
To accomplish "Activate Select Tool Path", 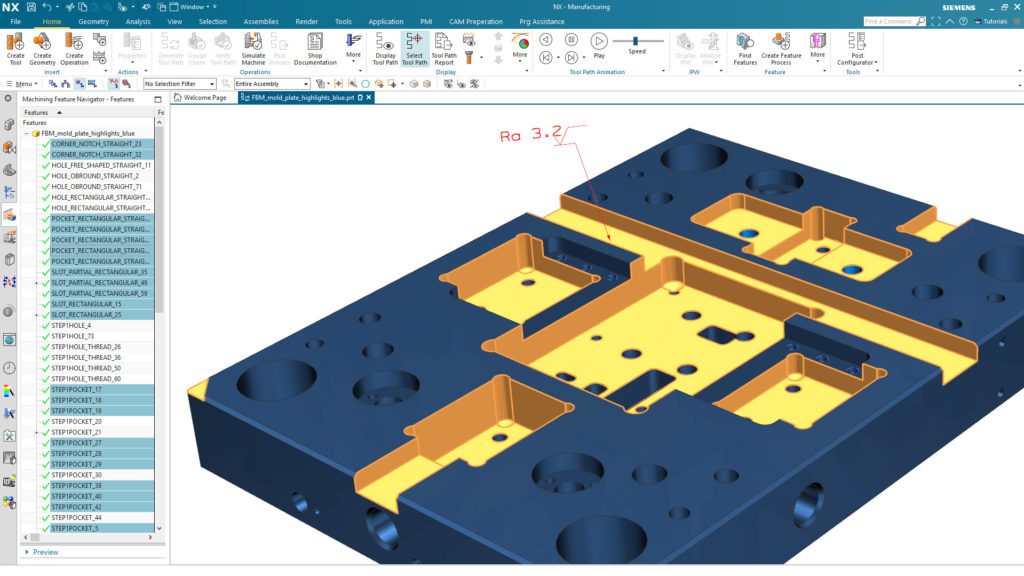I will pos(414,49).
